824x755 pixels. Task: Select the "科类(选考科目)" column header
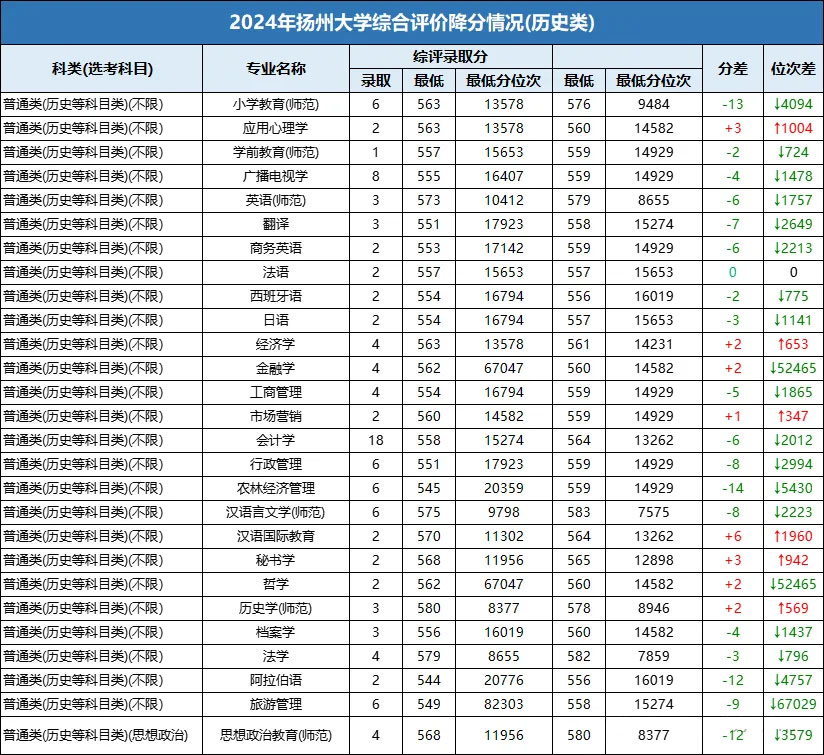(102, 69)
